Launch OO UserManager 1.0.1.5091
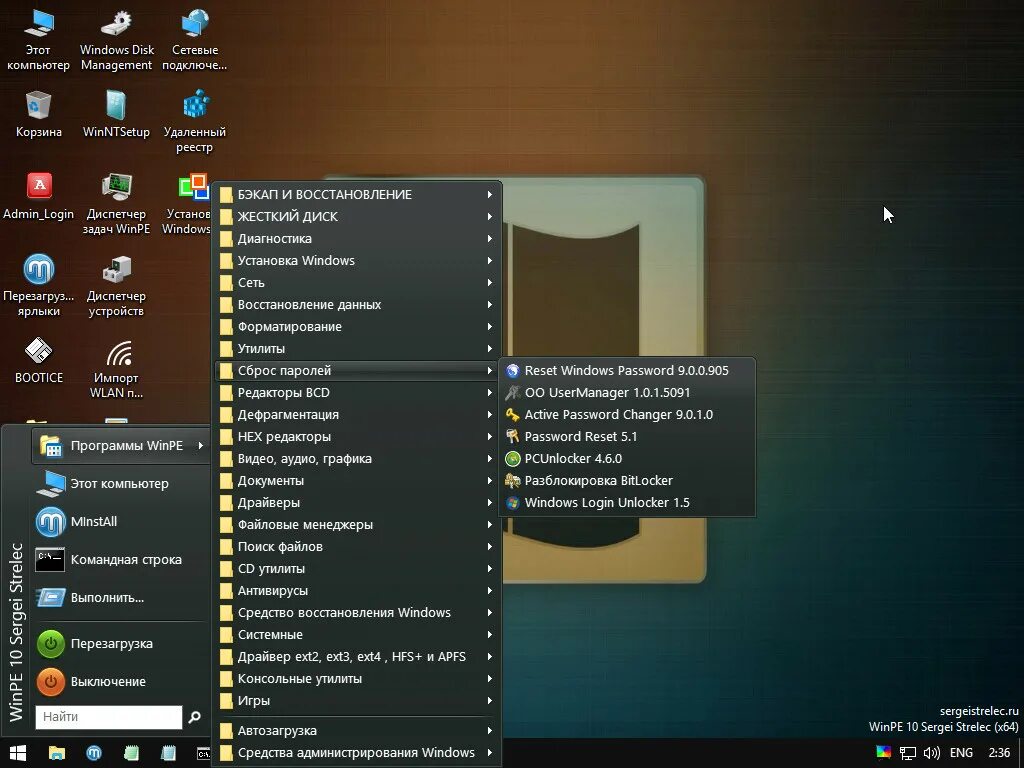The height and width of the screenshot is (768, 1024). (627, 392)
